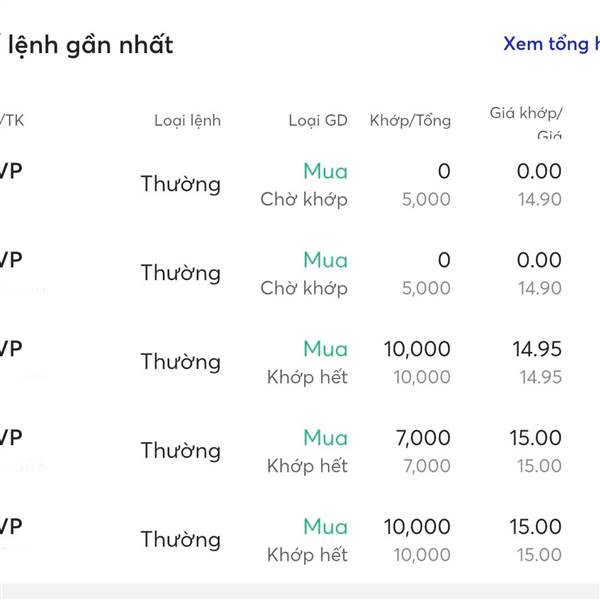600x600 pixels.
Task: Click "Khớp hết" status of the 7,000 order
Action: point(307,466)
